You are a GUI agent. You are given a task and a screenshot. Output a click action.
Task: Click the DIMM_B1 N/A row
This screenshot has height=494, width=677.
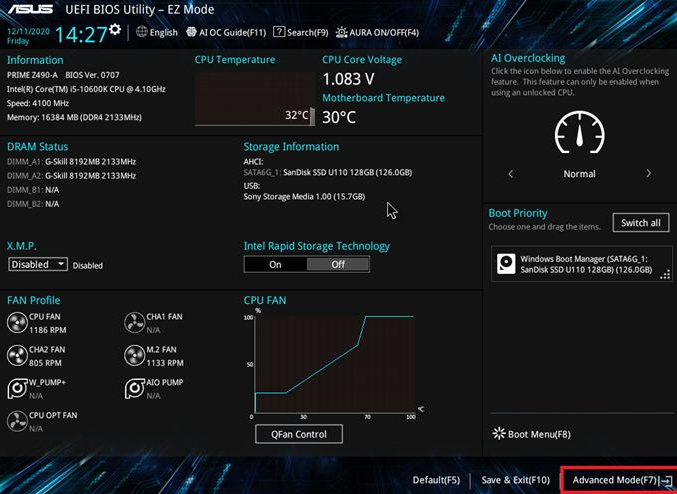pos(33,190)
